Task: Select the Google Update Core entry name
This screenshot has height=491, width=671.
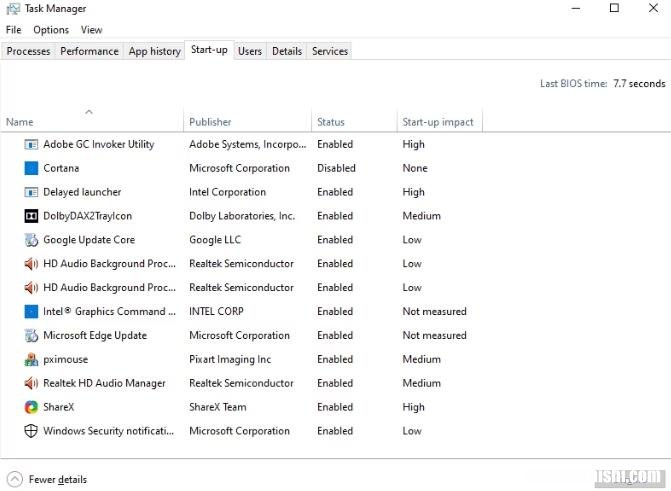Action: click(89, 240)
